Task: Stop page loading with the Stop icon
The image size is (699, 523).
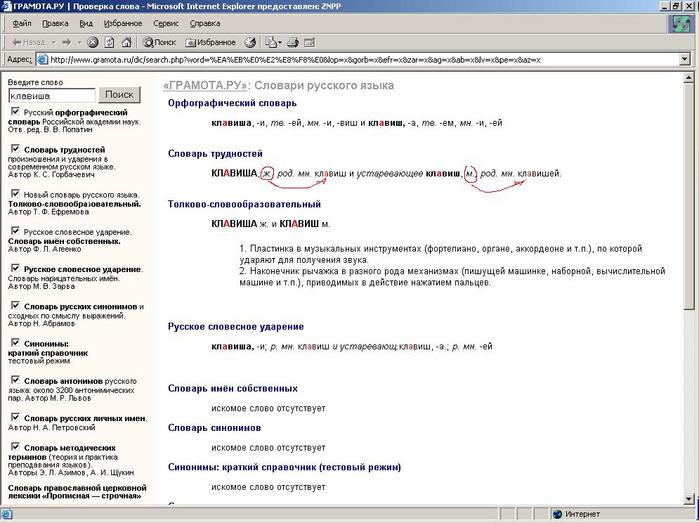Action: (92, 42)
